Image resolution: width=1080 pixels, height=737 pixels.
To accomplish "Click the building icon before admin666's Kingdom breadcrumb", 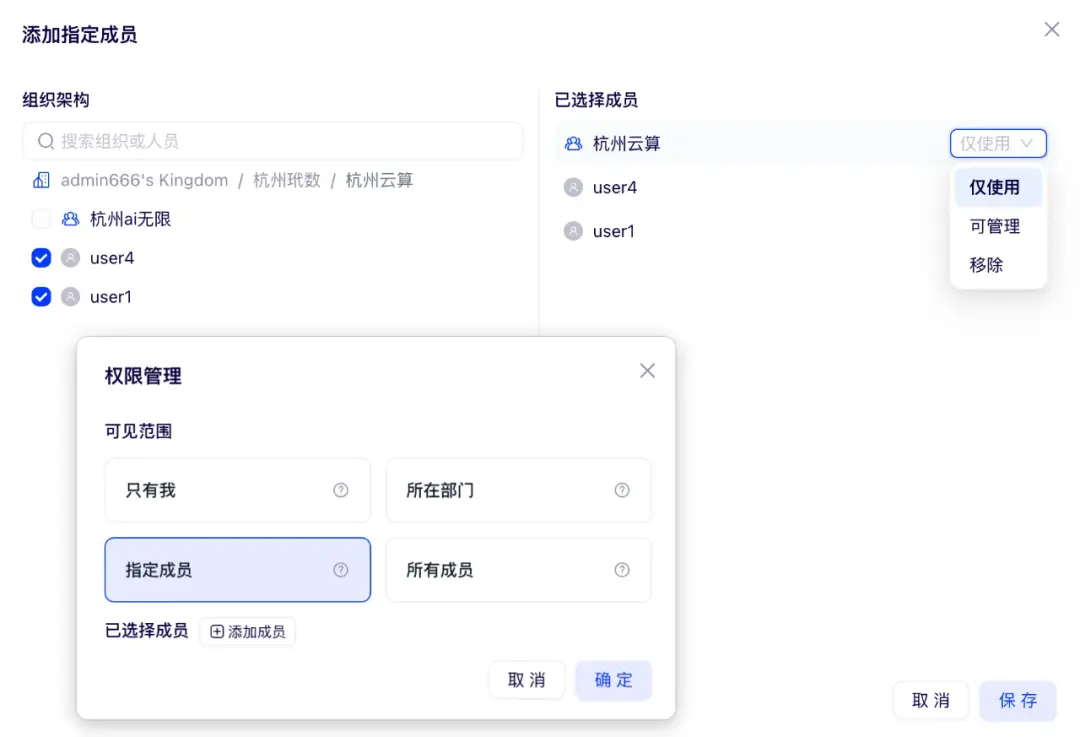I will 40,180.
